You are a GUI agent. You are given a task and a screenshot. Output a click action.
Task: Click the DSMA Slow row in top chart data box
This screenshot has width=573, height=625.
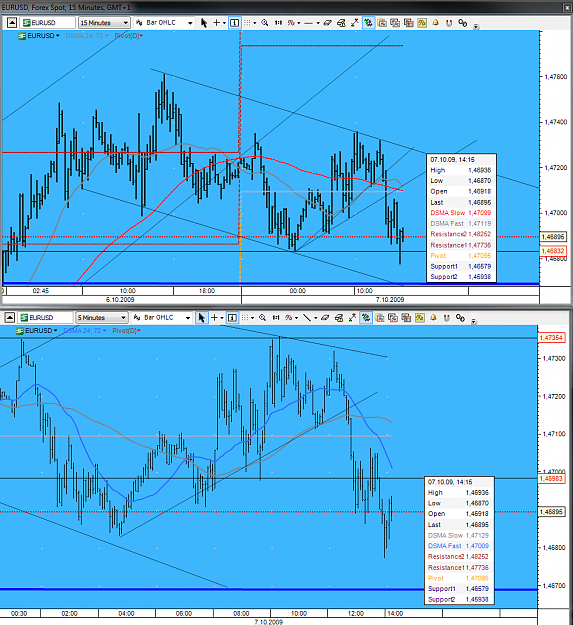tap(461, 213)
